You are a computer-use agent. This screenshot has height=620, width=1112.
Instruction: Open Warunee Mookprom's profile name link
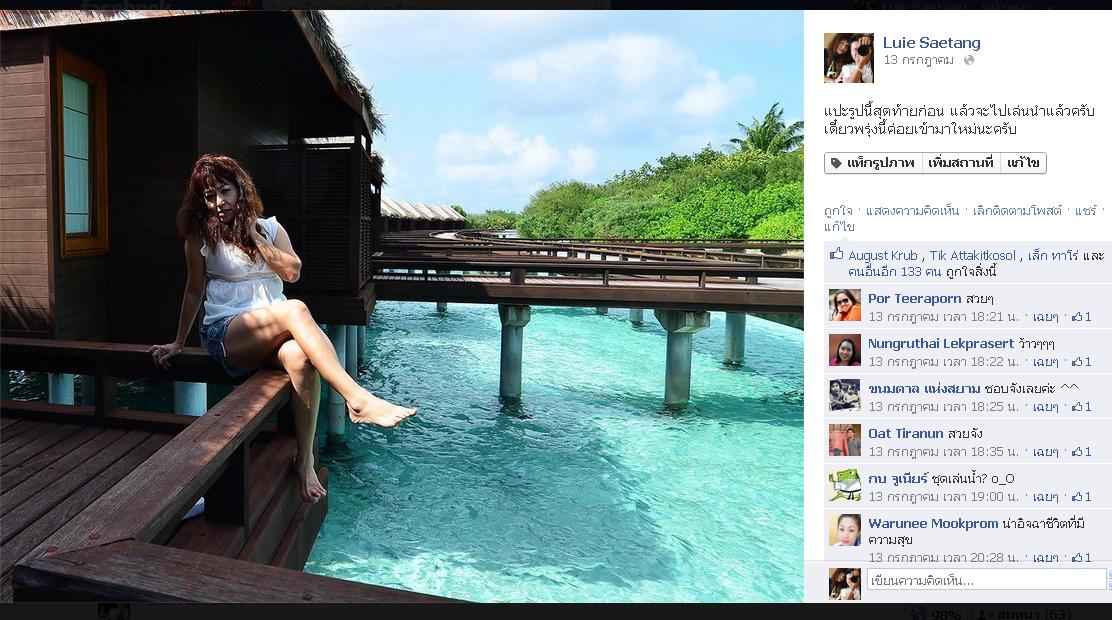[933, 523]
